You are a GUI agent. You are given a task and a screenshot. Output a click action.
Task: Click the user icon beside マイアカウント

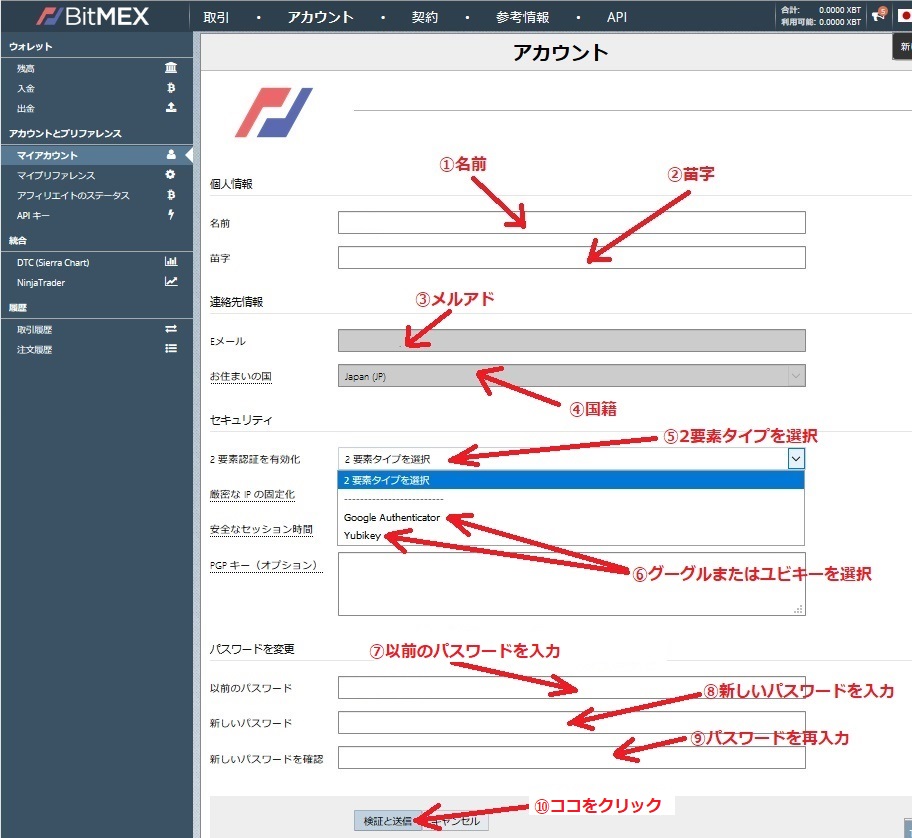(x=170, y=155)
